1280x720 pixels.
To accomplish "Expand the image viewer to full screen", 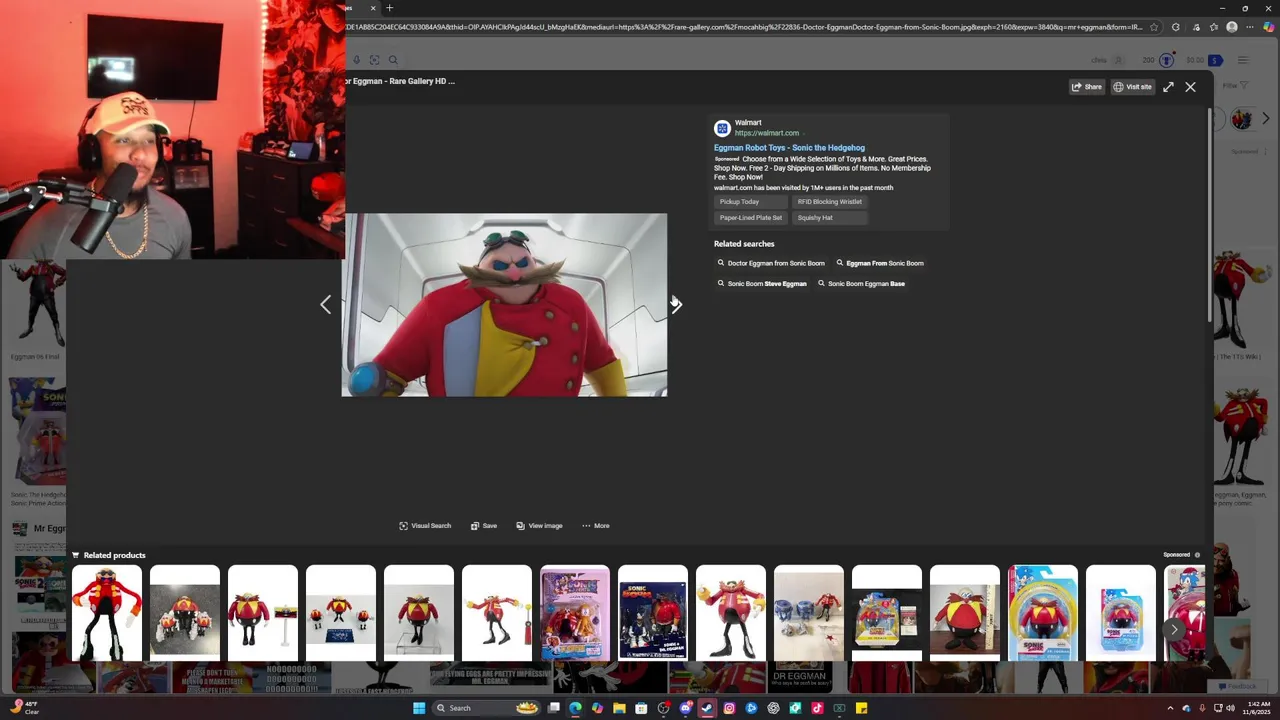I will pyautogui.click(x=1168, y=87).
